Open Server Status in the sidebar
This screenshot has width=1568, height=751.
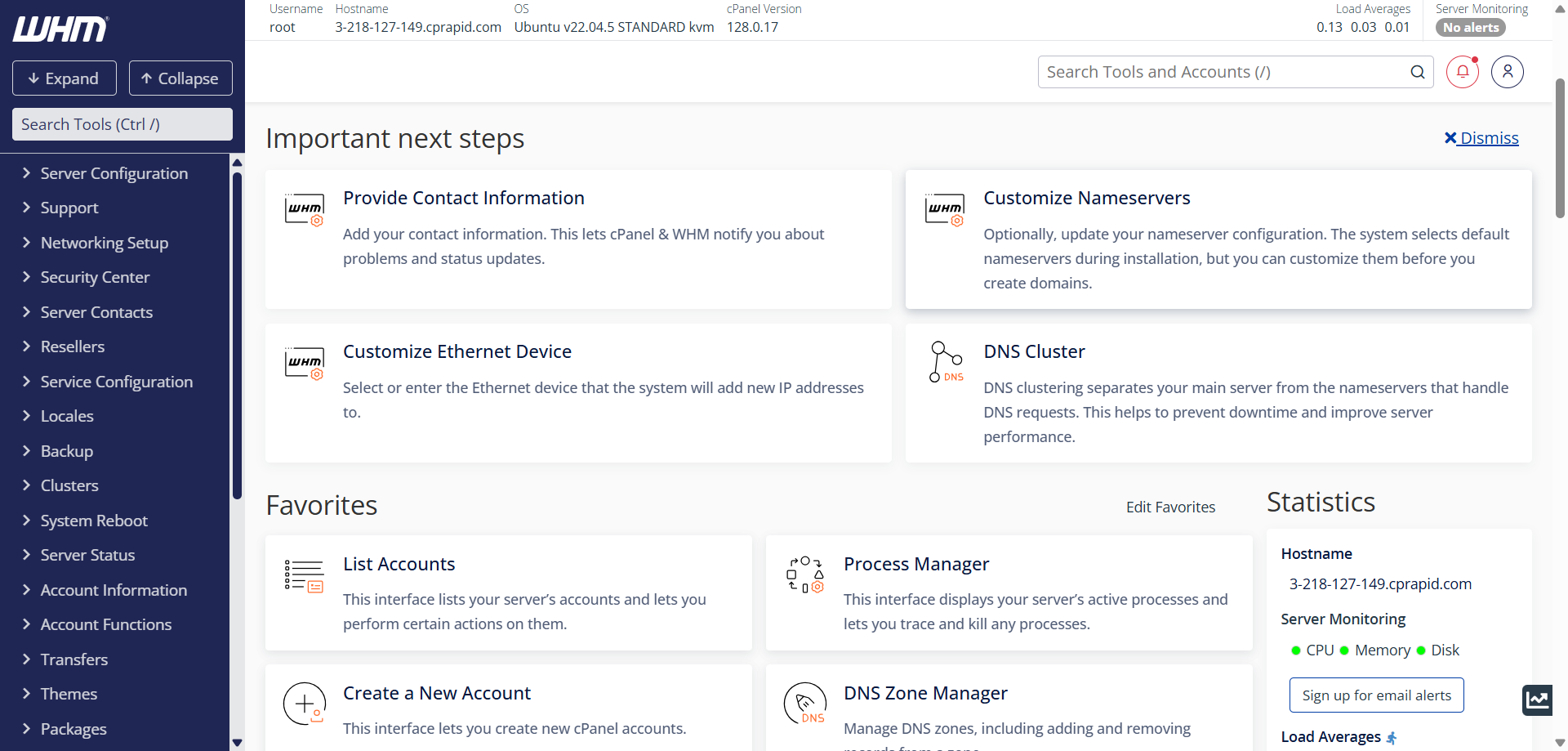point(87,555)
